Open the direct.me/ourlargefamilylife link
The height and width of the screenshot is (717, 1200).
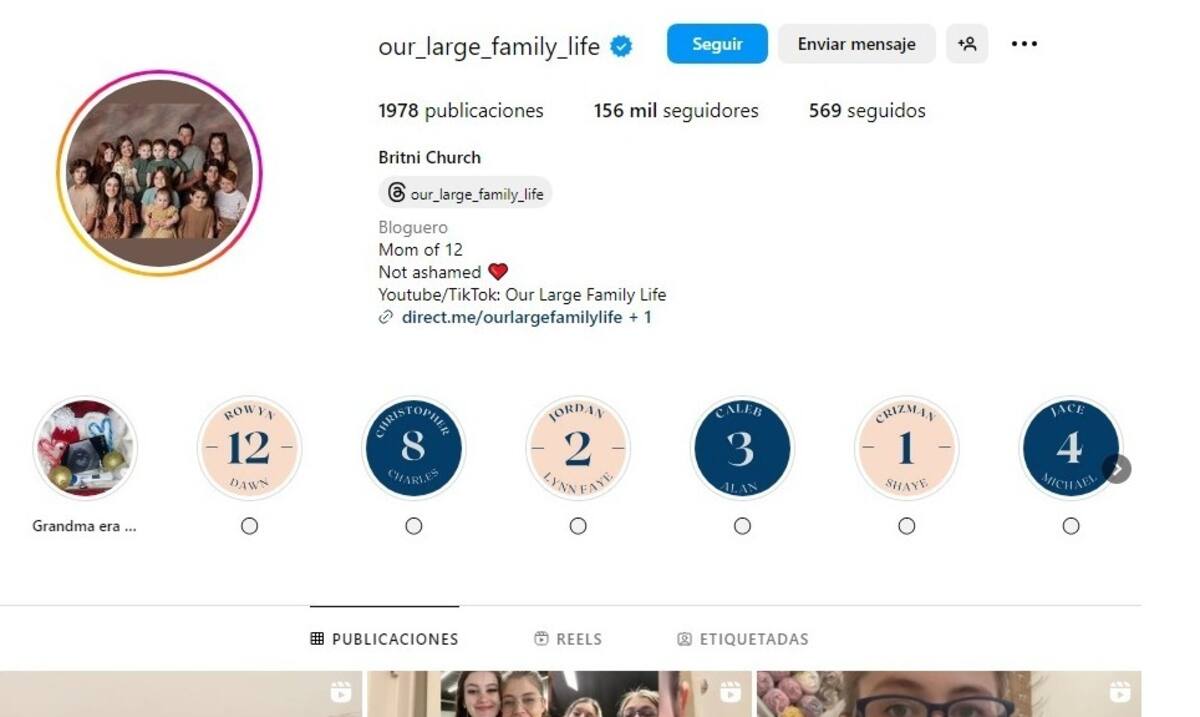512,318
